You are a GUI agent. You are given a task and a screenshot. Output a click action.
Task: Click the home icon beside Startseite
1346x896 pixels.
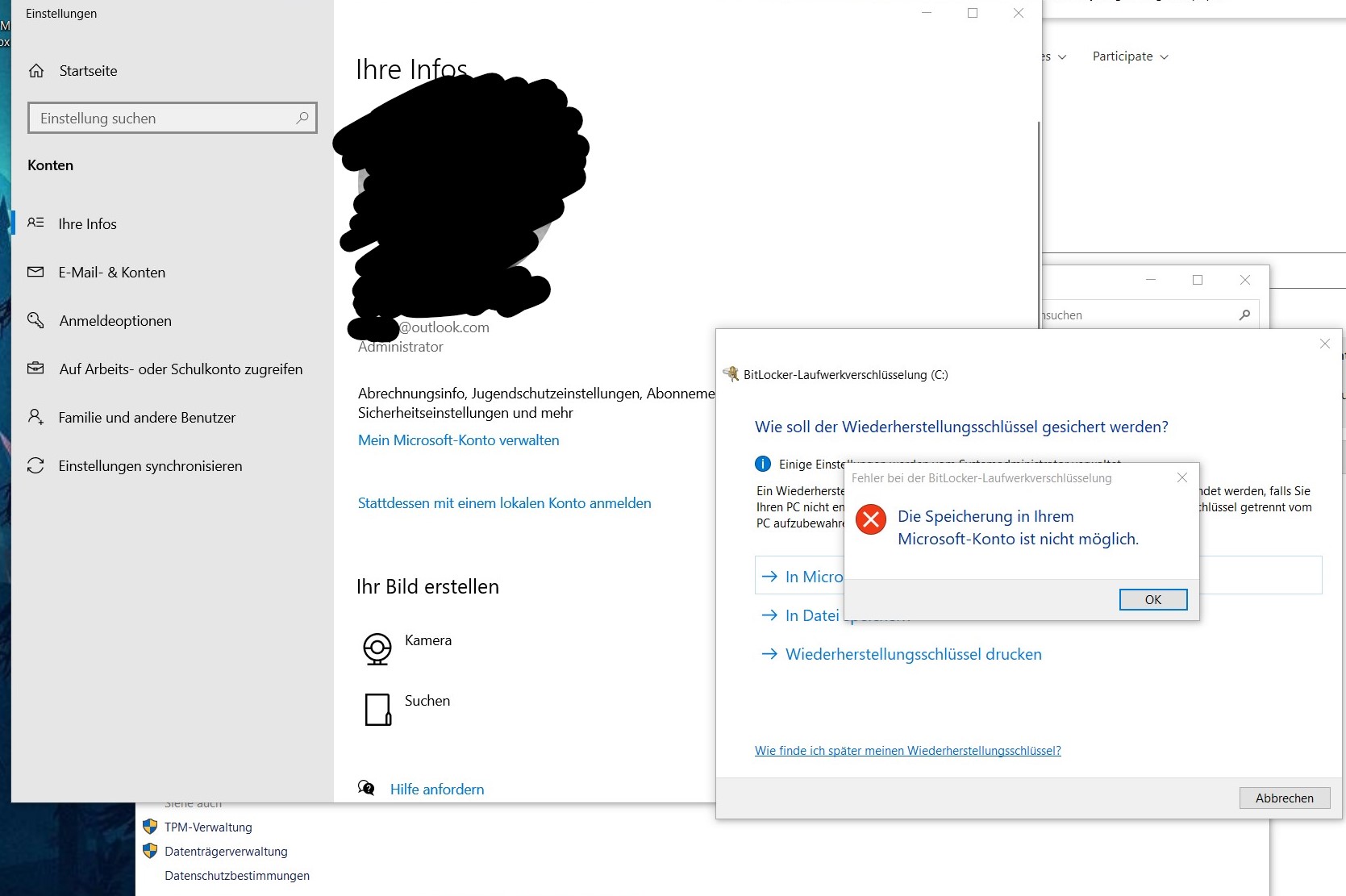(x=36, y=71)
